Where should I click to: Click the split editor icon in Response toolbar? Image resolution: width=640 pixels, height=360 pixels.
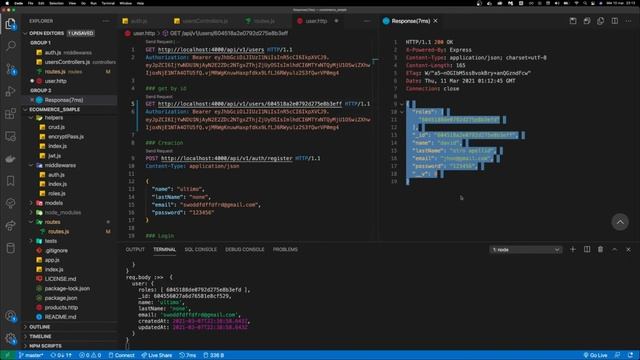click(615, 21)
